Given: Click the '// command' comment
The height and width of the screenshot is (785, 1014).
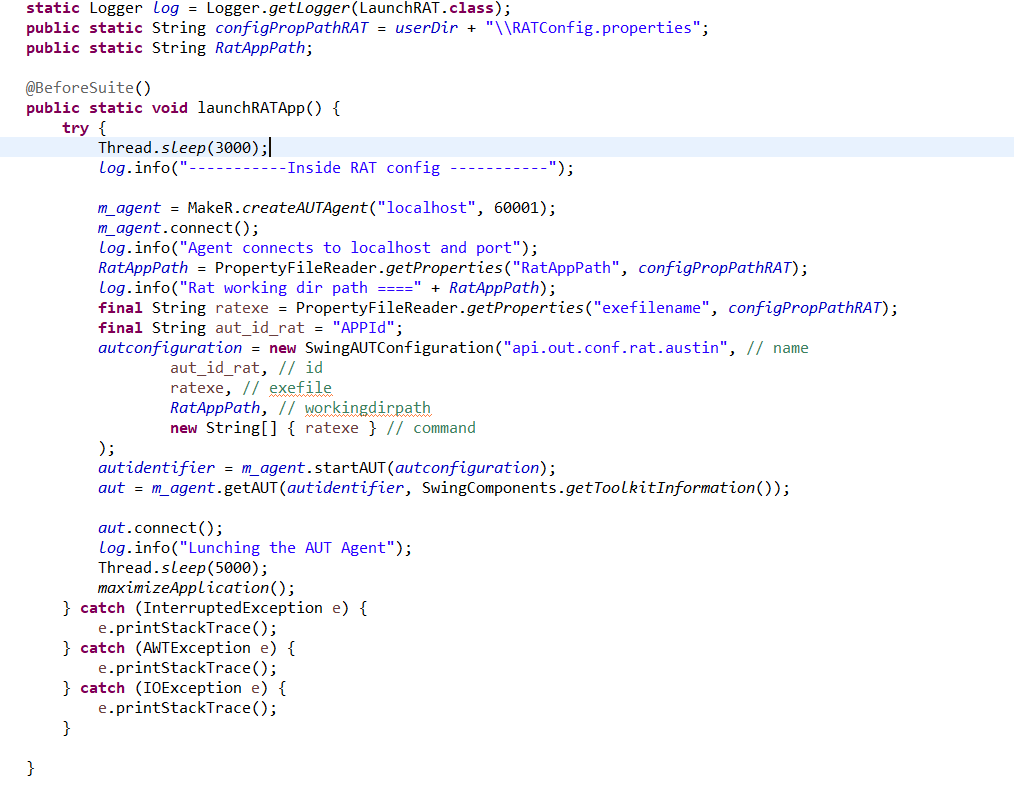Looking at the screenshot, I should pos(431,428).
